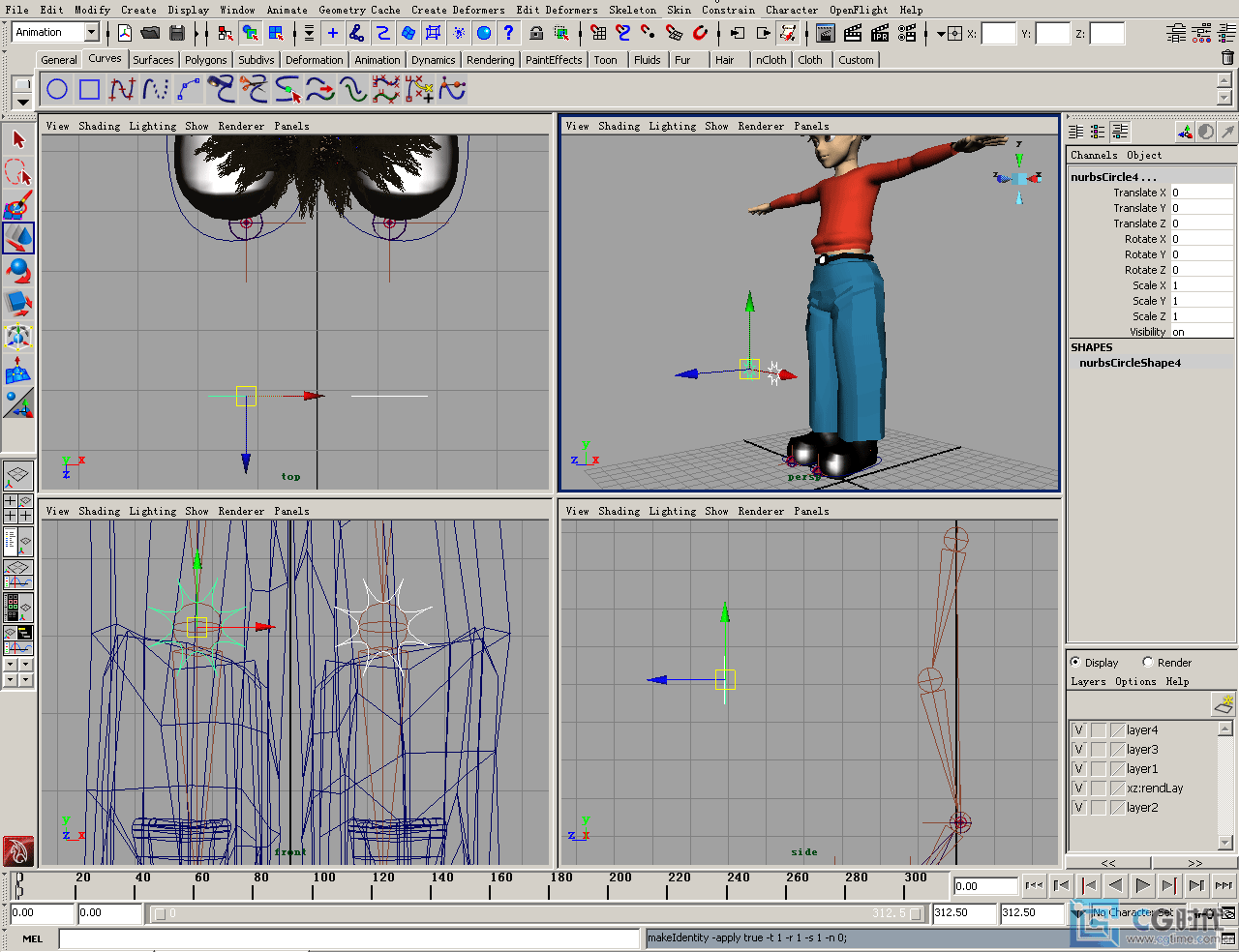Viewport: 1239px width, 952px height.
Task: Click the << layer panel button
Action: [x=1108, y=863]
